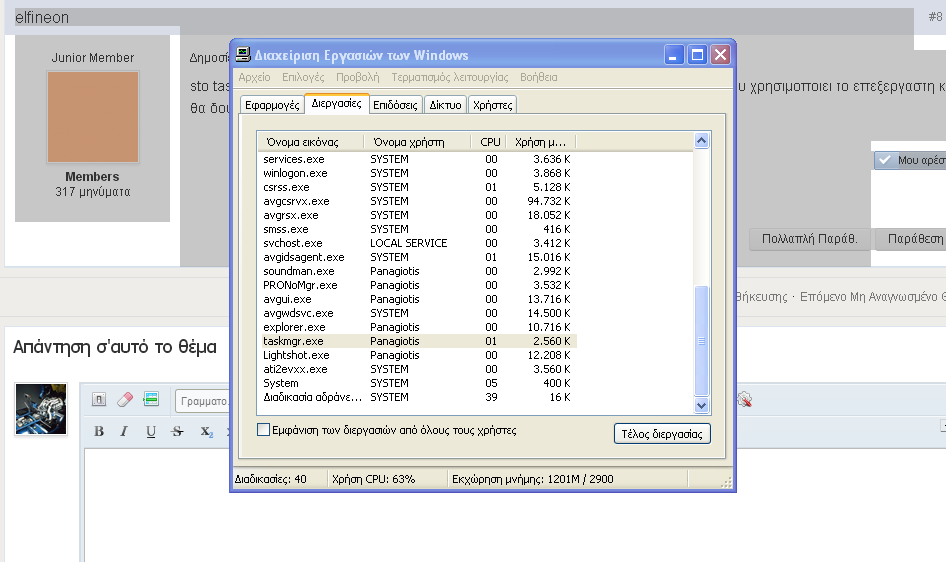The image size is (946, 562).
Task: Open the Τερματισμός λειτουργίας menu
Action: [449, 77]
